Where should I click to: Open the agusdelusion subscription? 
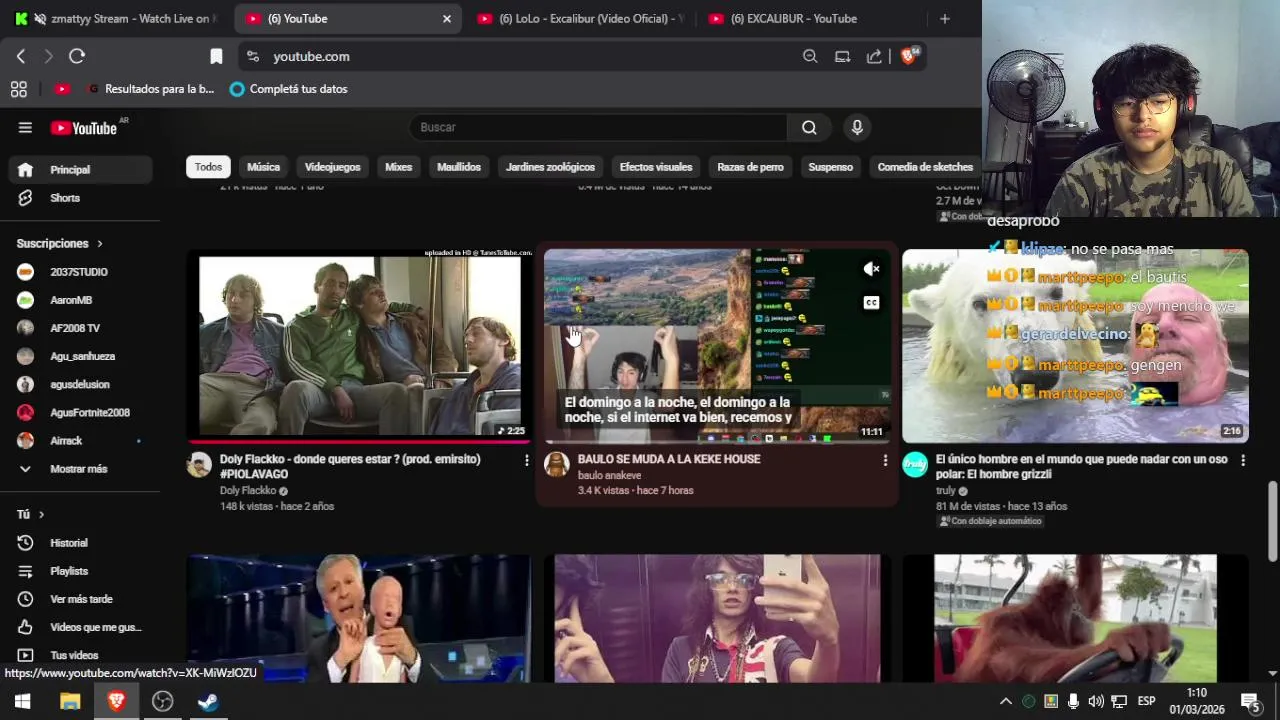tap(80, 384)
